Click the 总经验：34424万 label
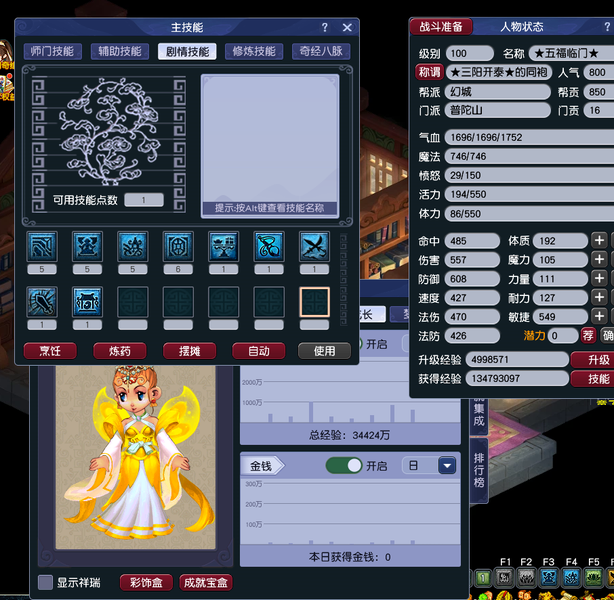614x600 pixels. [x=349, y=435]
